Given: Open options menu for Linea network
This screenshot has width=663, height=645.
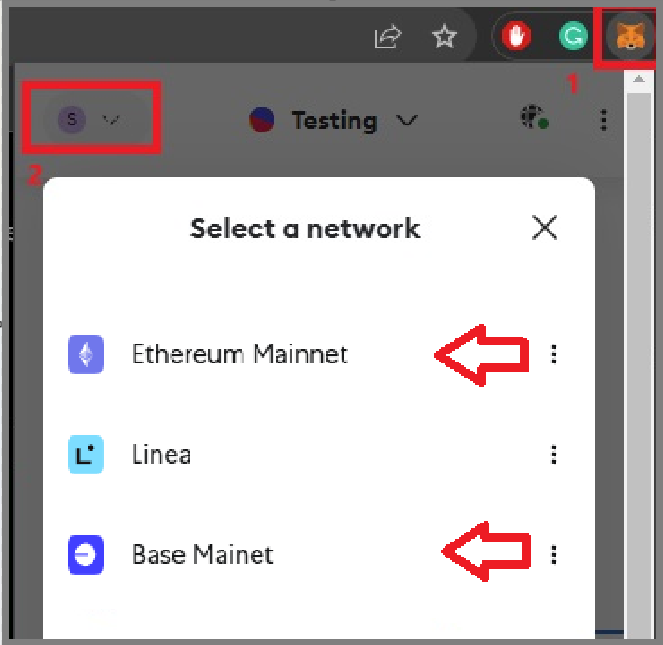Looking at the screenshot, I should pyautogui.click(x=554, y=455).
